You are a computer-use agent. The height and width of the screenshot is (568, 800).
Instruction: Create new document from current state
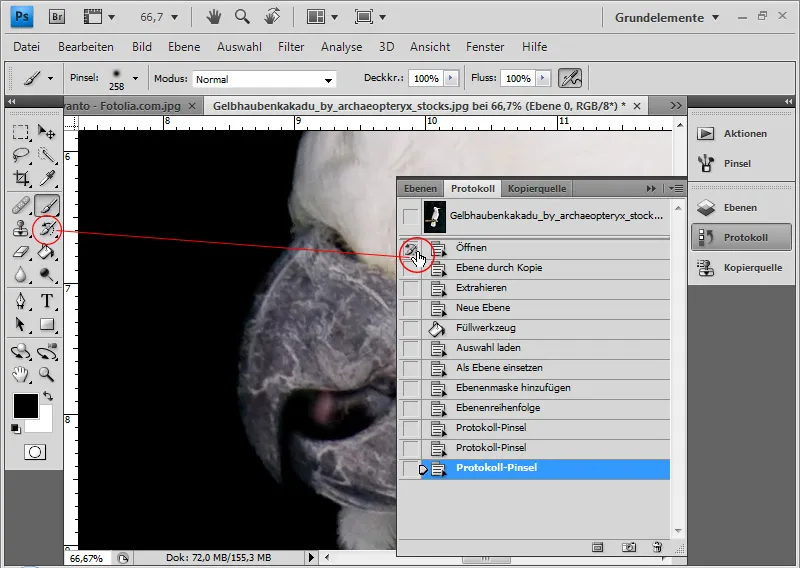tap(597, 548)
